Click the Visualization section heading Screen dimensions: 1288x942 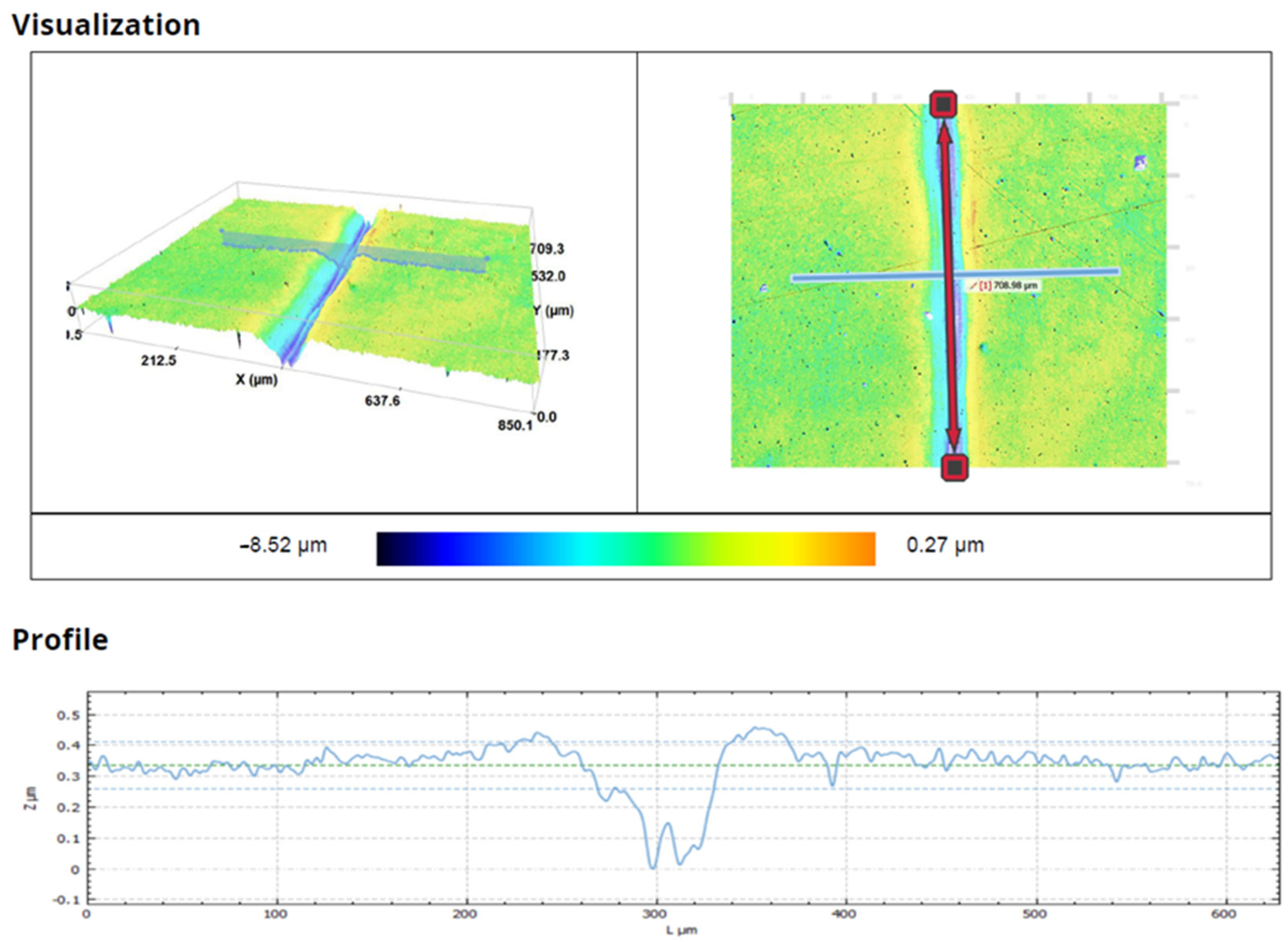pyautogui.click(x=106, y=25)
